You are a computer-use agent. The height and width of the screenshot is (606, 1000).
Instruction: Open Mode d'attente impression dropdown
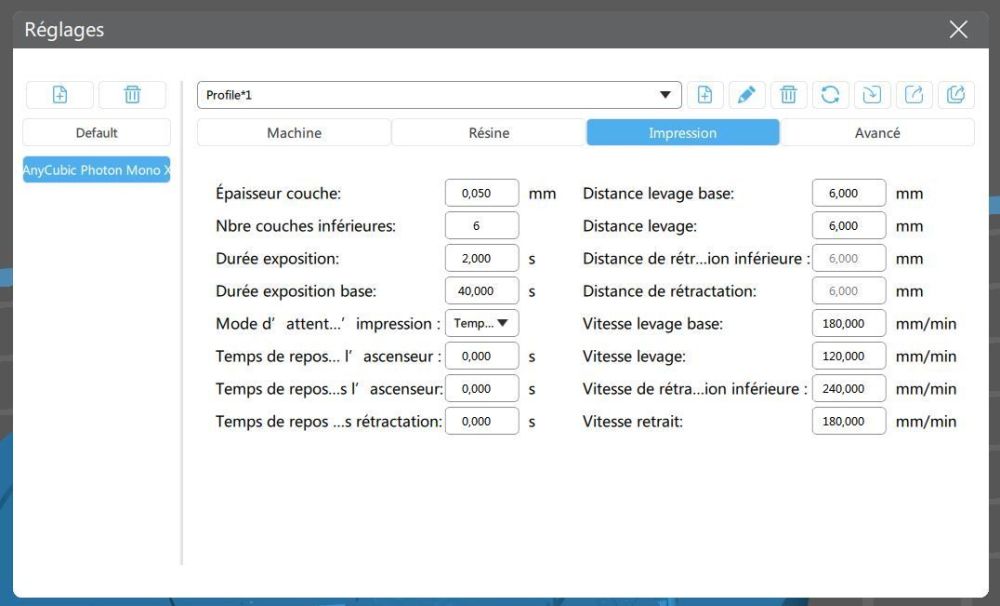coord(482,323)
